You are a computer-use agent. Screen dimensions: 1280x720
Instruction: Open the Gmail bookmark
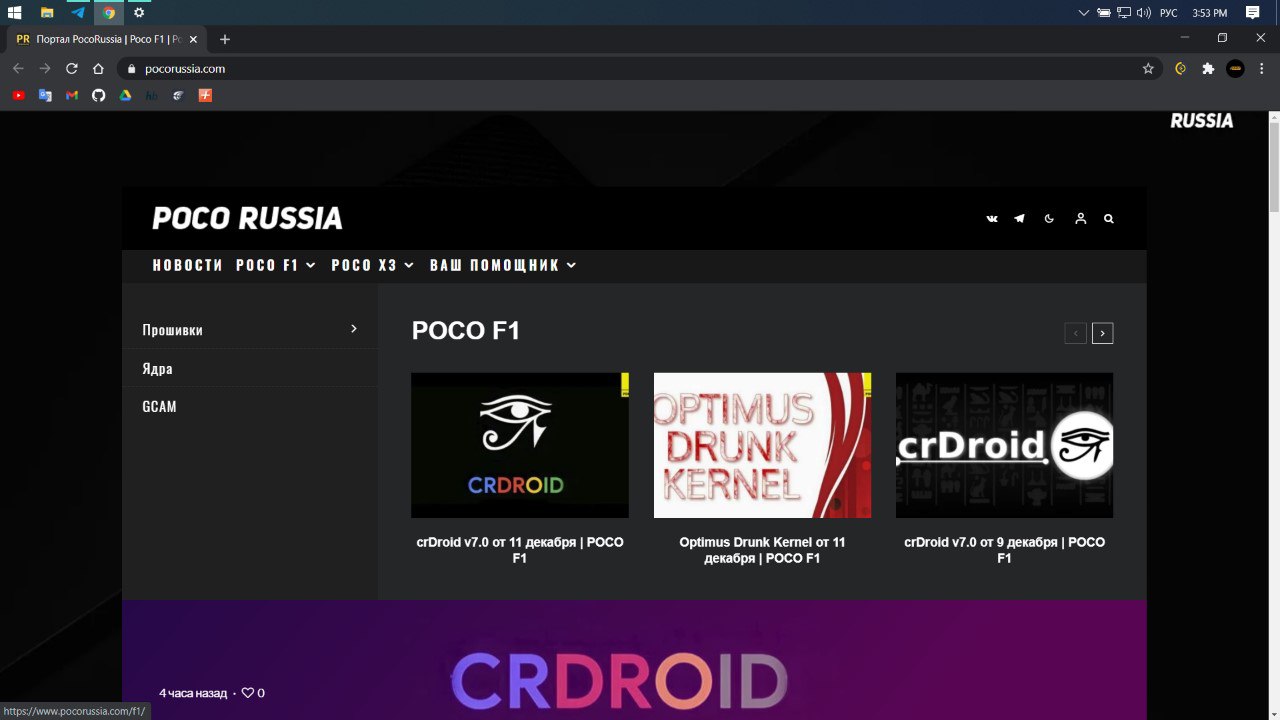click(x=72, y=95)
